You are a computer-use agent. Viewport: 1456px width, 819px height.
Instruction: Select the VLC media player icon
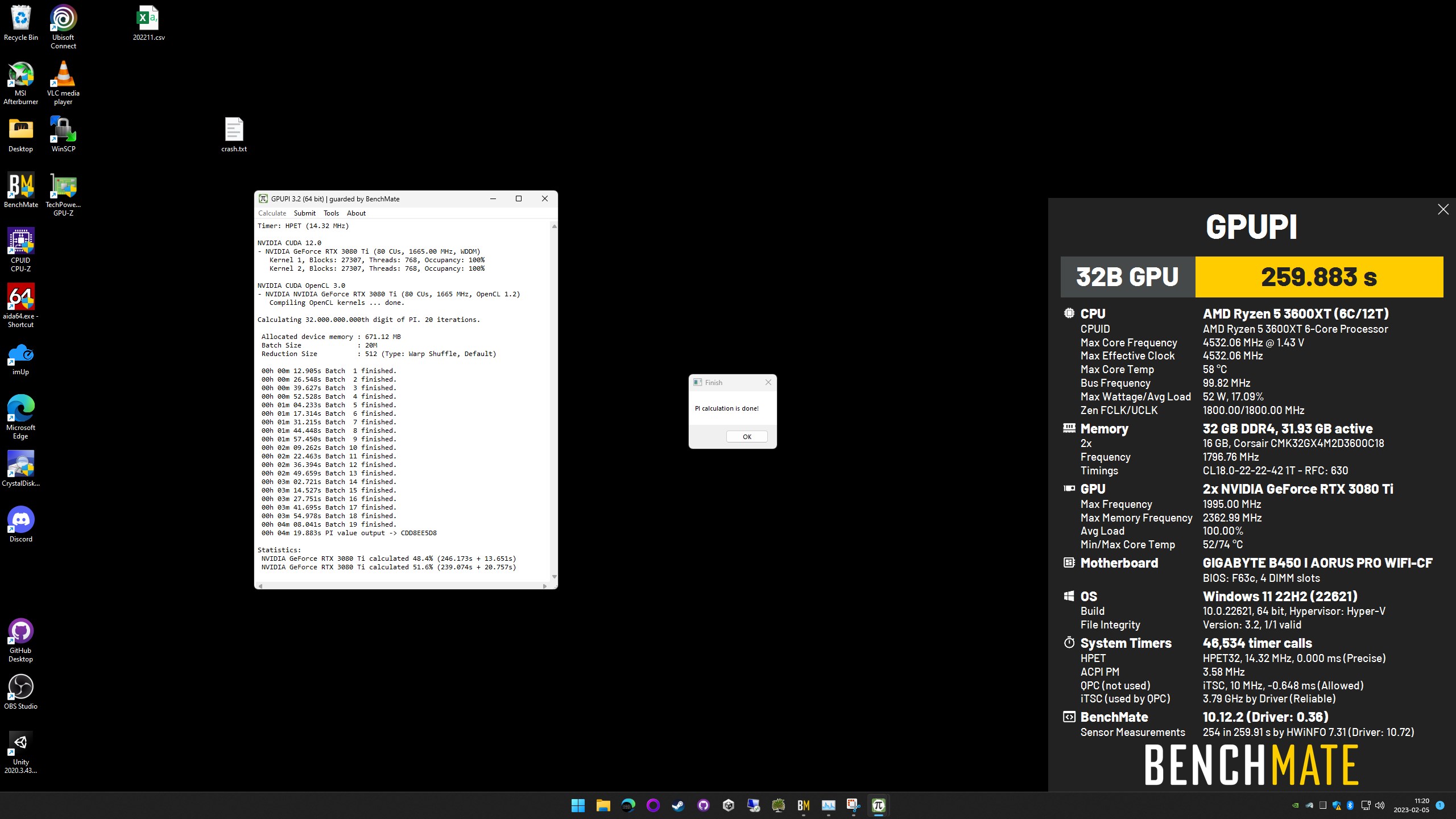pyautogui.click(x=63, y=83)
